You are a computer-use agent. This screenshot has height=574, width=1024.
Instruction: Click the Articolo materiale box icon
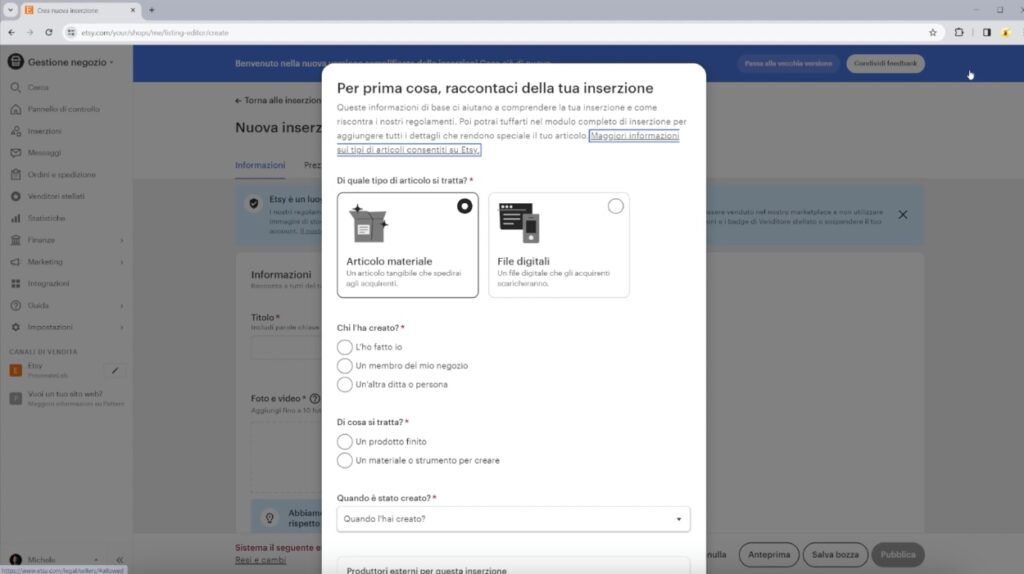(x=368, y=223)
